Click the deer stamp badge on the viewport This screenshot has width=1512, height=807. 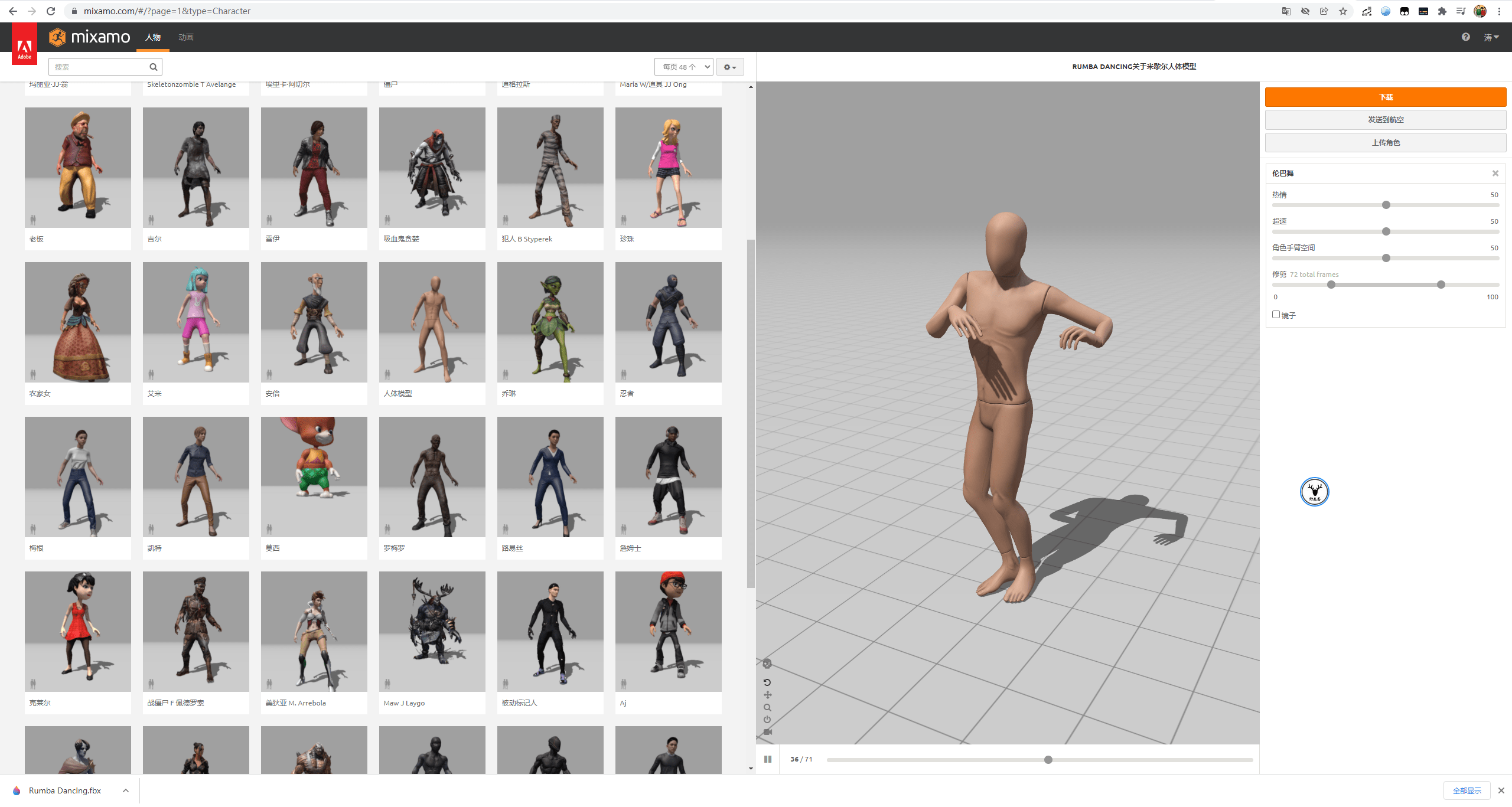click(1315, 491)
